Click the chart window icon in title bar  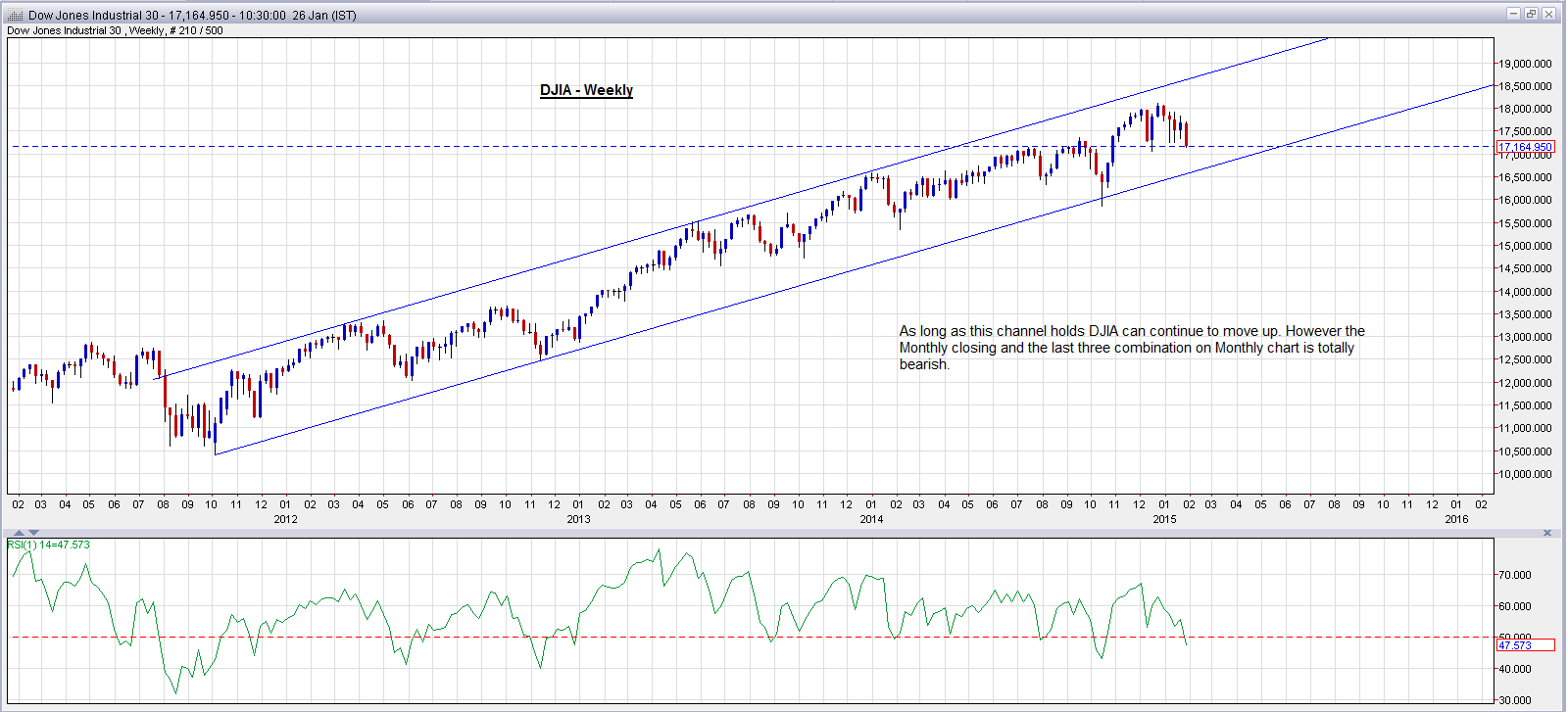tap(15, 15)
